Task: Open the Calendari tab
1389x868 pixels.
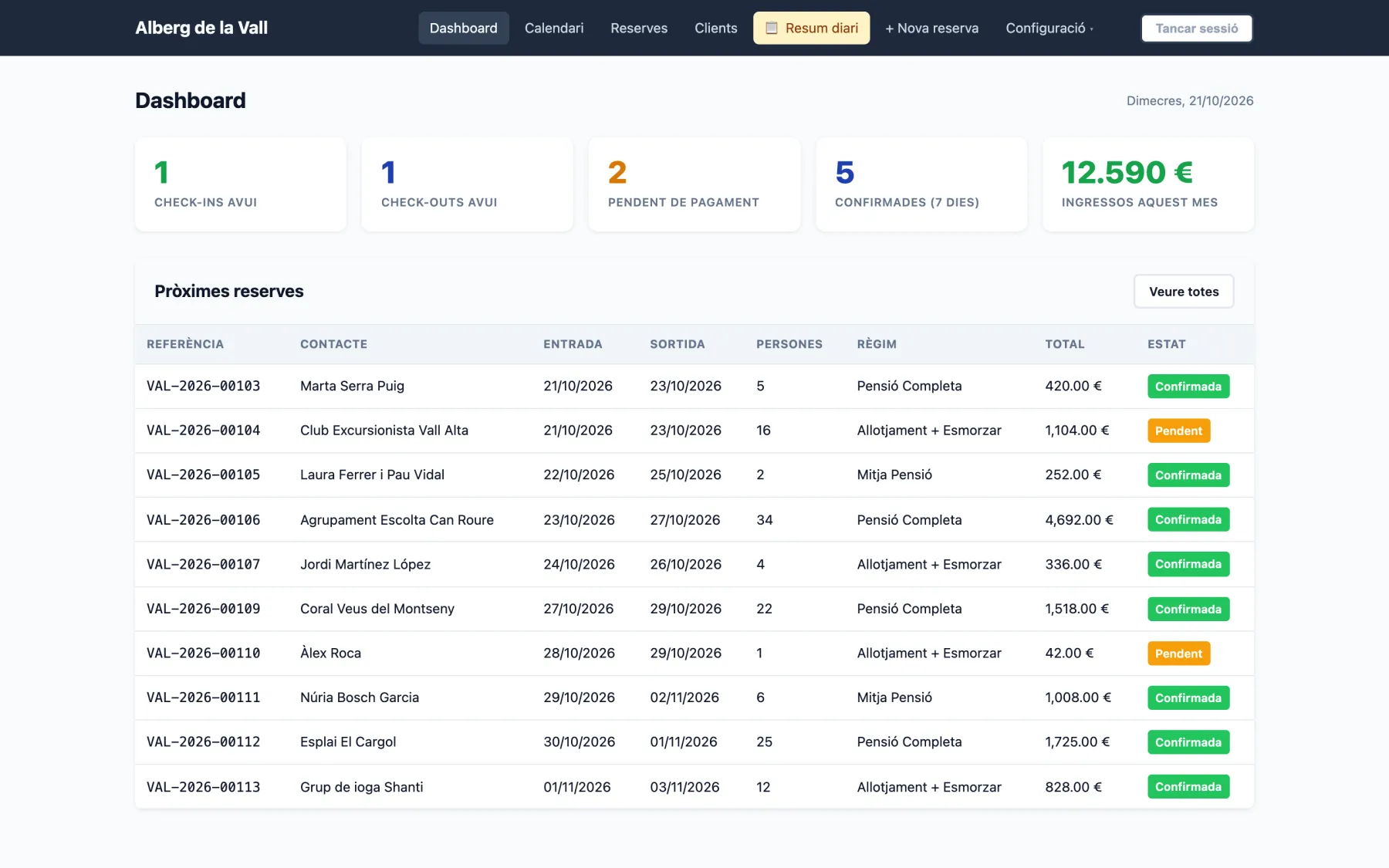Action: 554,29
